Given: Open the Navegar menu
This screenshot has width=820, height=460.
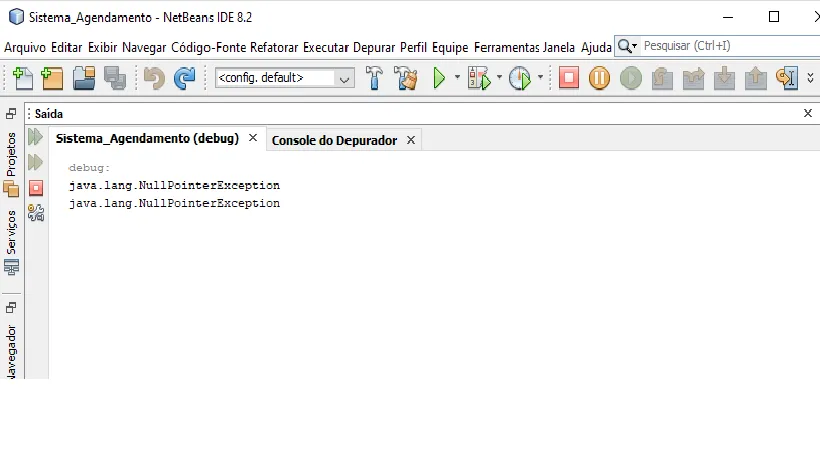Looking at the screenshot, I should click(x=144, y=48).
